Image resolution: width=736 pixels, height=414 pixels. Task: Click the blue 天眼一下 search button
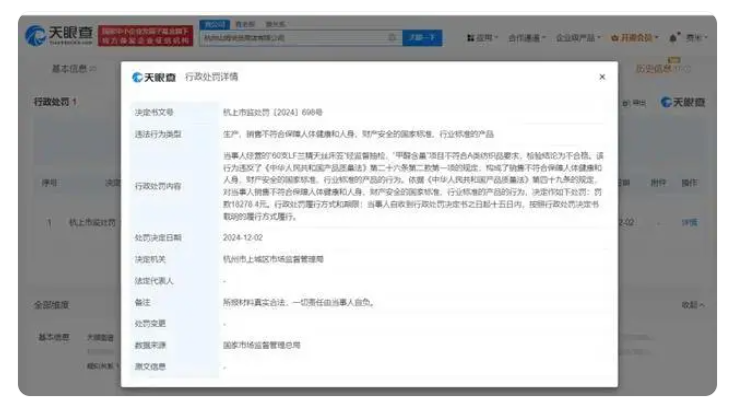tap(422, 38)
